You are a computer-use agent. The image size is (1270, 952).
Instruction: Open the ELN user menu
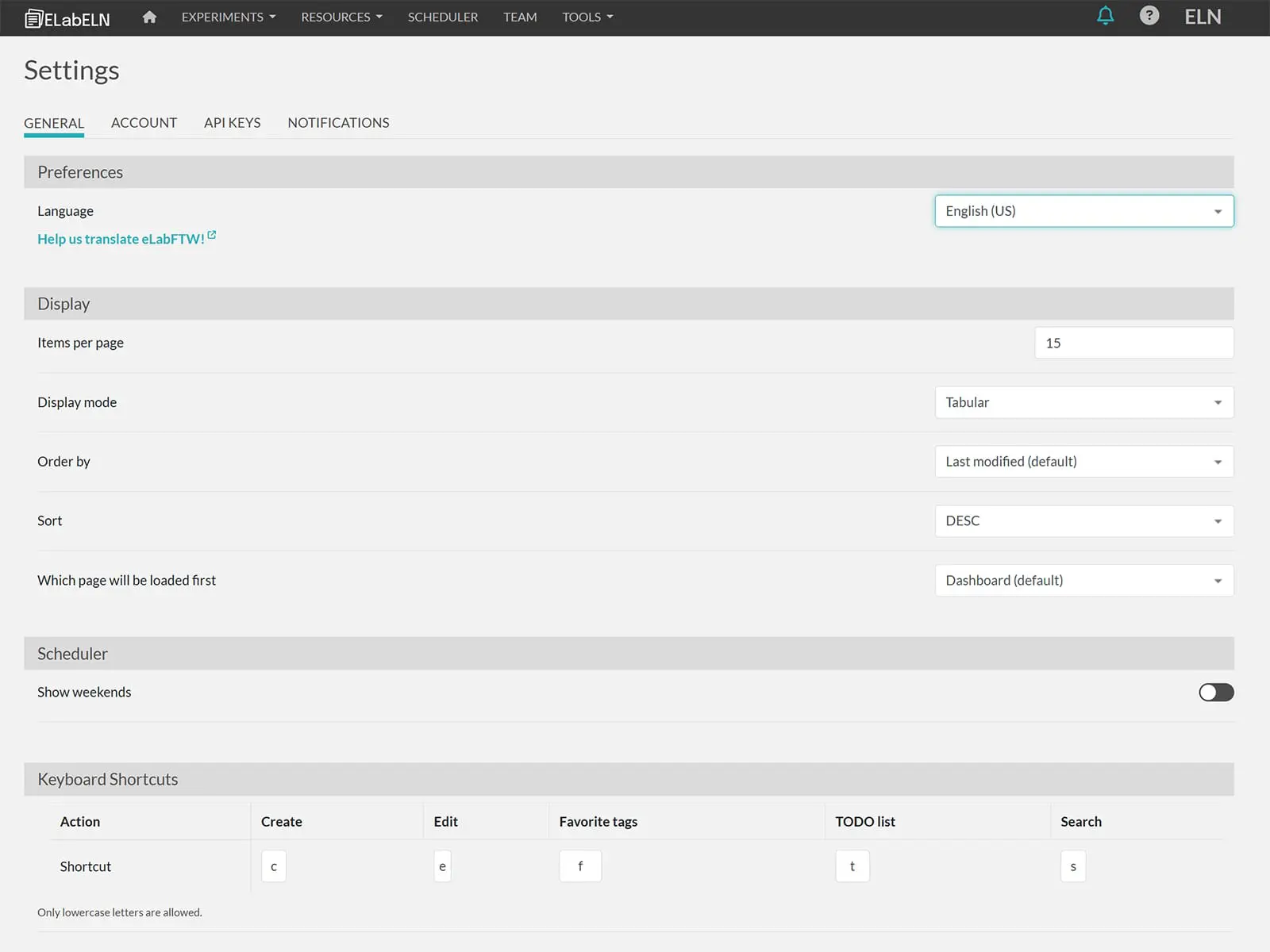1203,17
